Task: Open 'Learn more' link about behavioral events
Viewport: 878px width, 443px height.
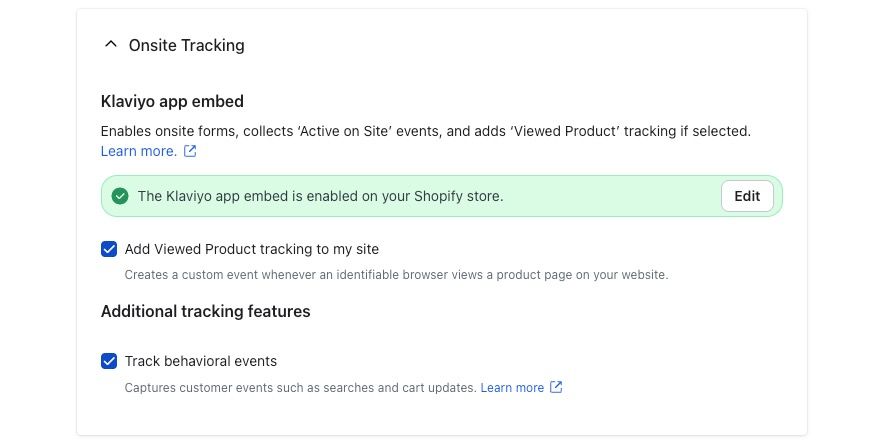Action: coord(512,388)
